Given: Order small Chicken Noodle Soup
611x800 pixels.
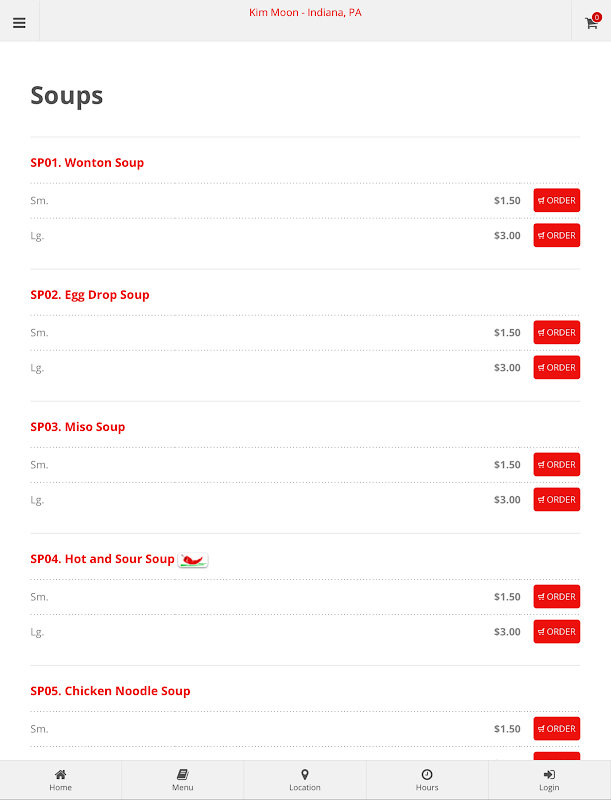Looking at the screenshot, I should click(x=556, y=729).
